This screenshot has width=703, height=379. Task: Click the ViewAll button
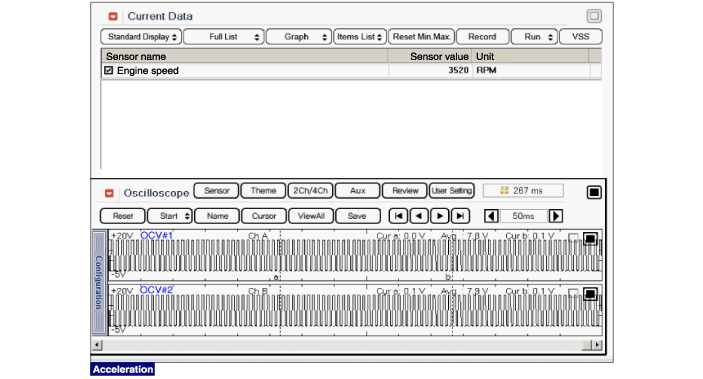(311, 216)
